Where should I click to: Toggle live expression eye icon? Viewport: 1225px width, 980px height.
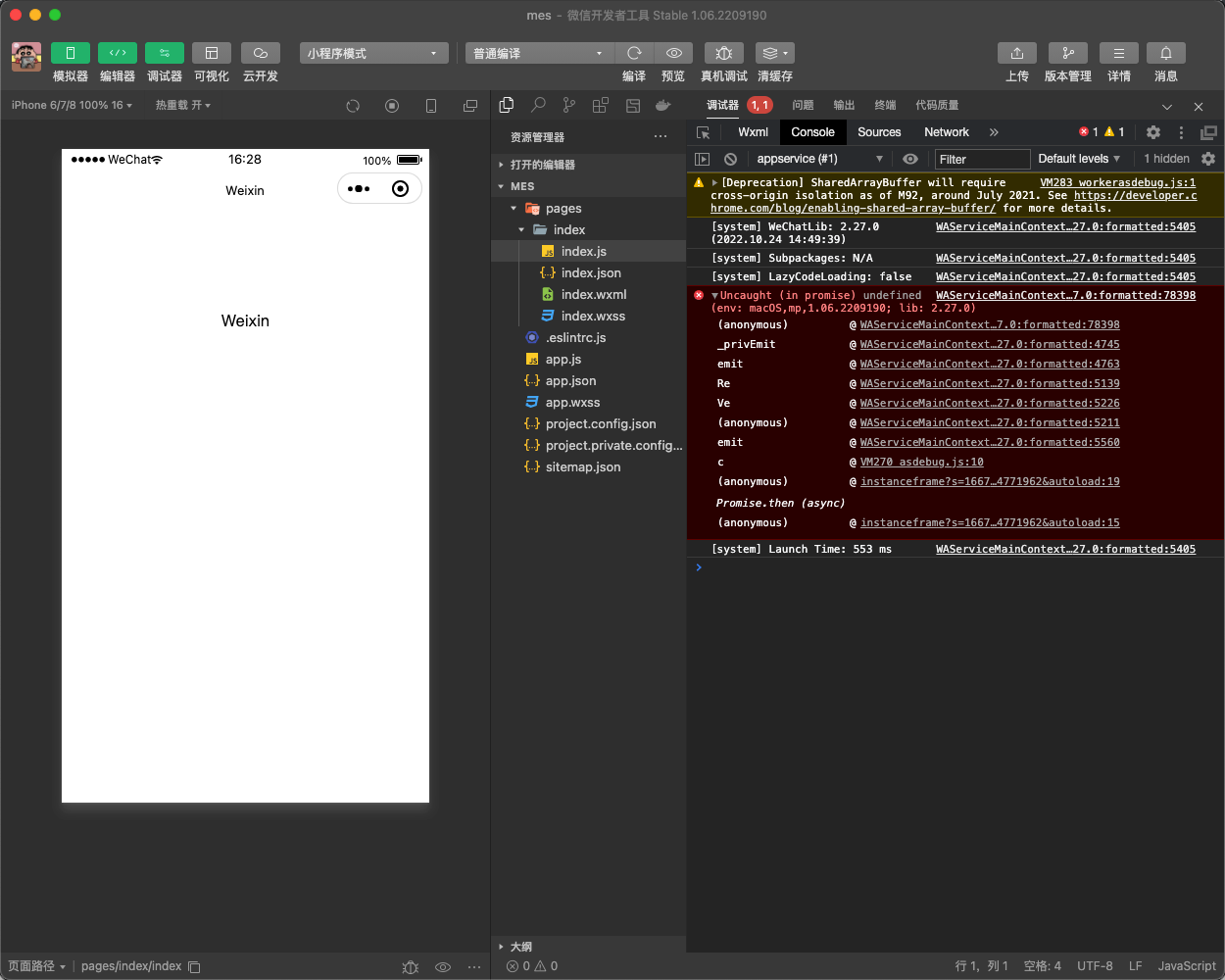pyautogui.click(x=910, y=159)
